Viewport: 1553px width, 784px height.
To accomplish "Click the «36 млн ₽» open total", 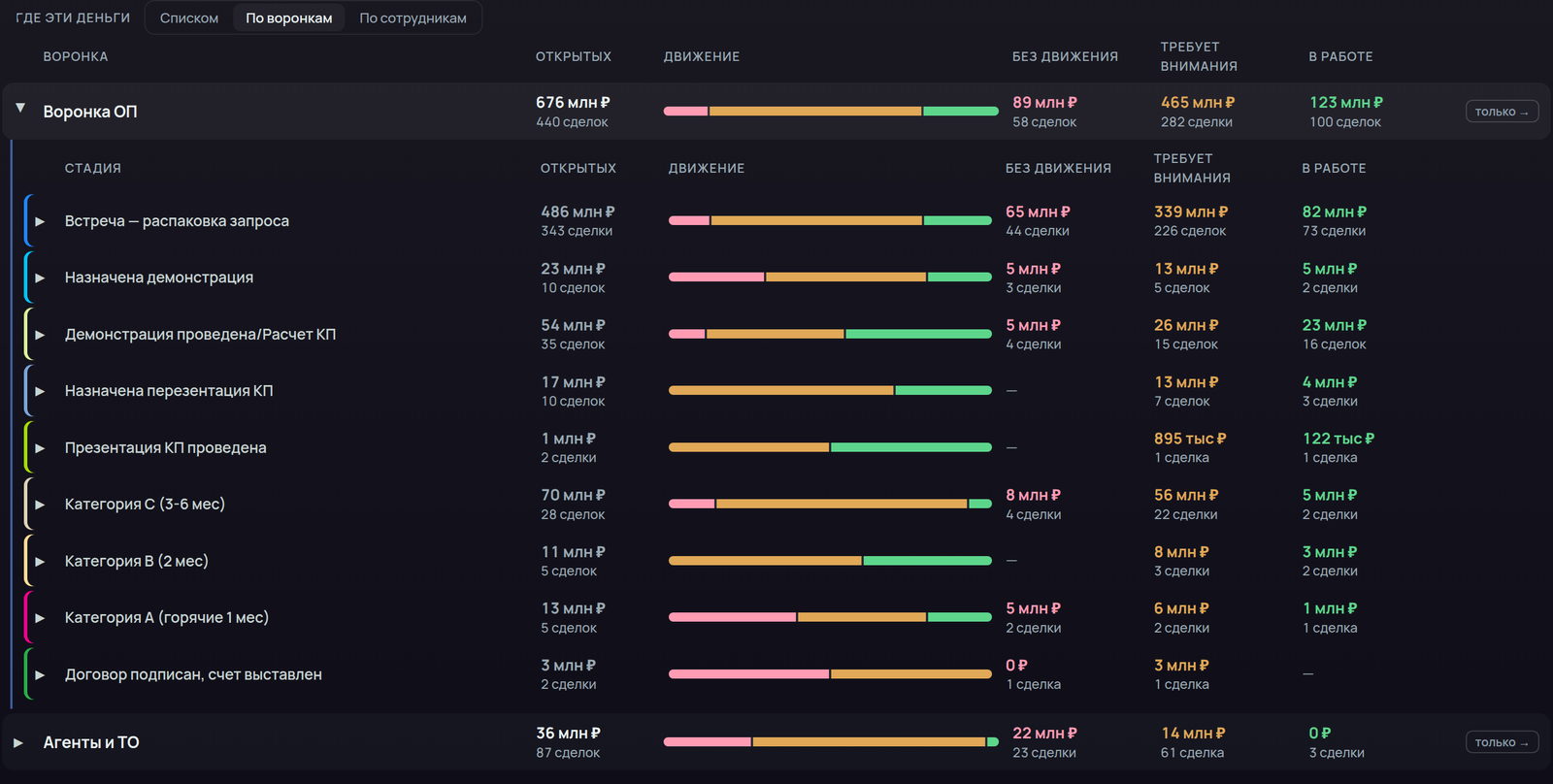I will pyautogui.click(x=568, y=734).
